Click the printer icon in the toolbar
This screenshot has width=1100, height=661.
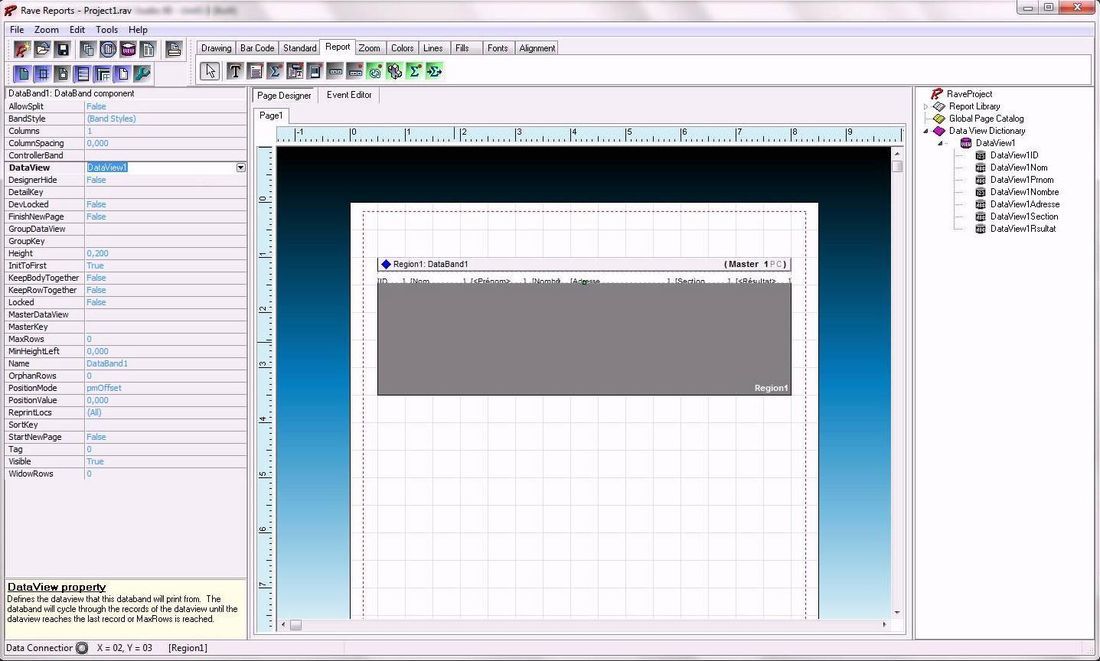point(174,49)
